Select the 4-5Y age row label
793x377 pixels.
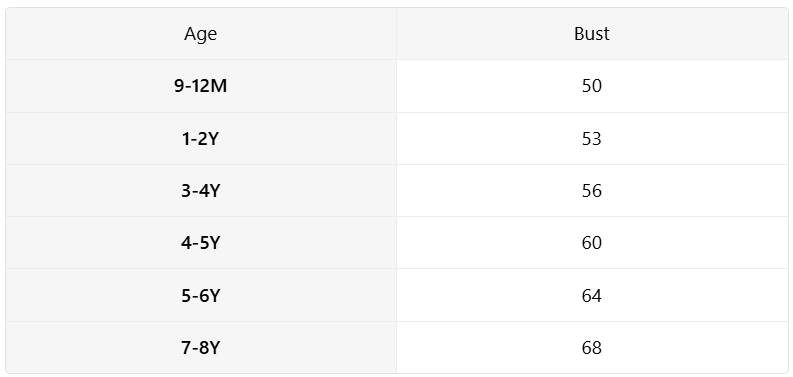click(201, 243)
